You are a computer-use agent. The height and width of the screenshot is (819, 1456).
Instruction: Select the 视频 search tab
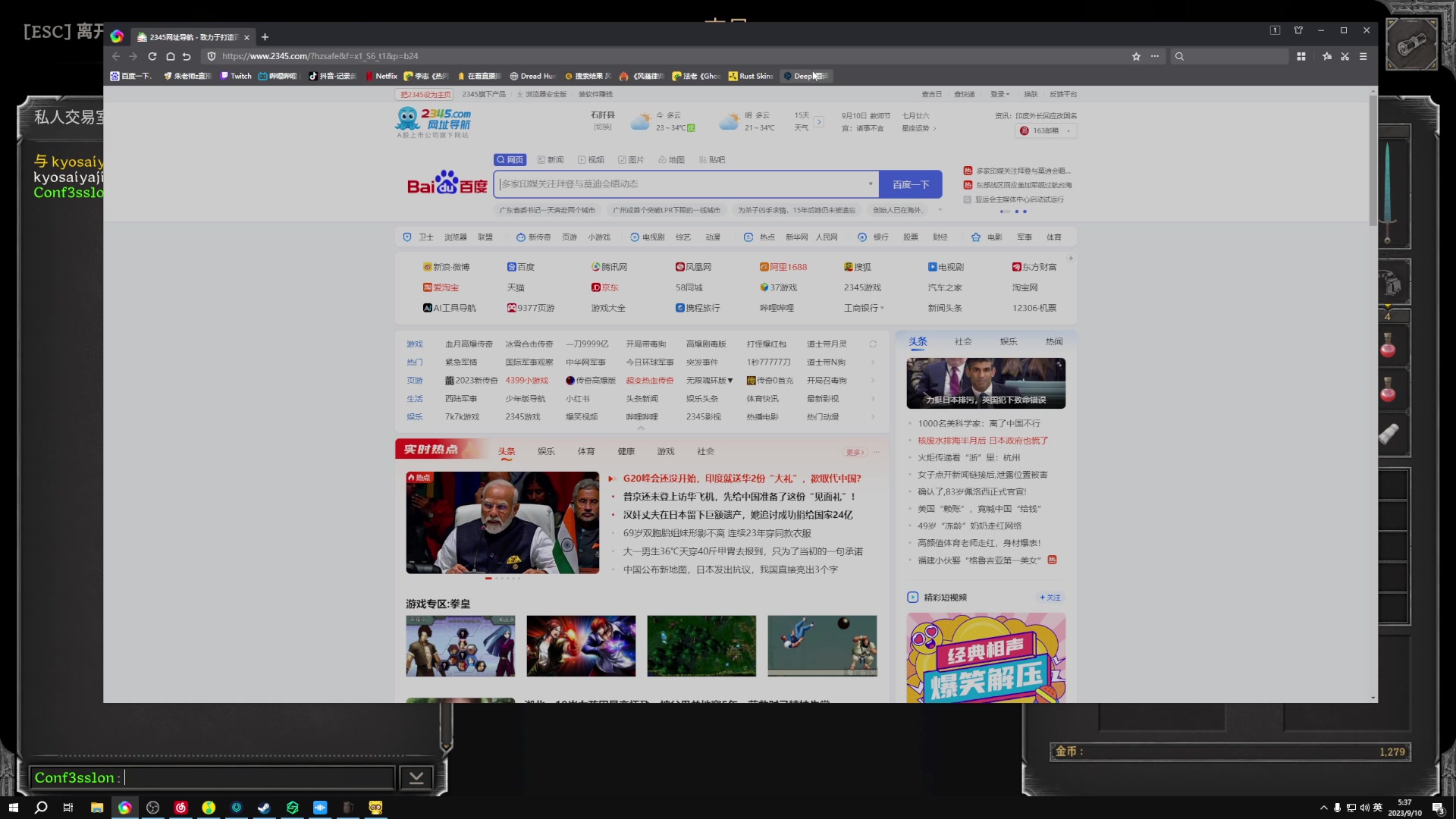pyautogui.click(x=591, y=160)
